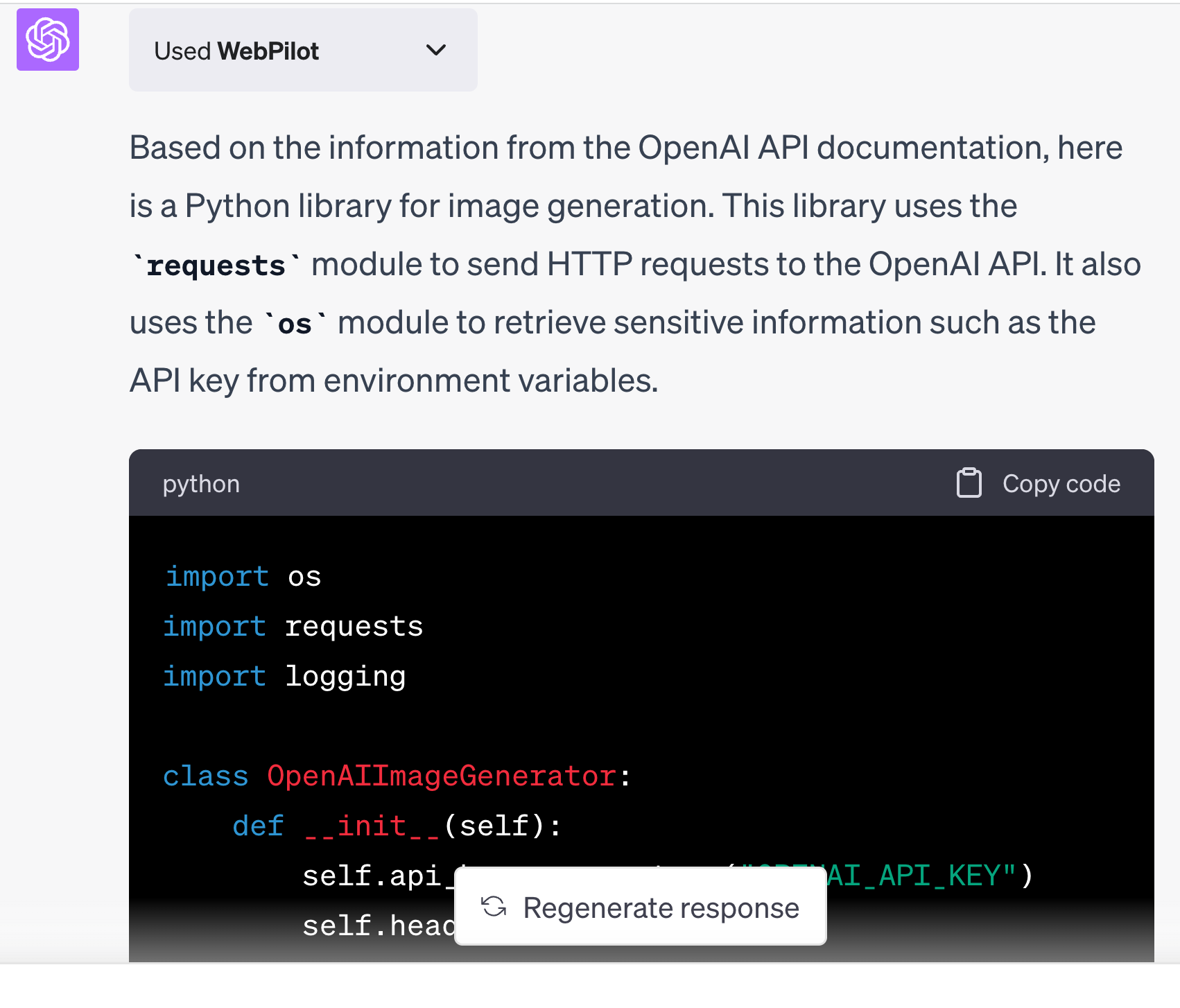
Task: Click the inline `requests` code term
Action: 216,266
